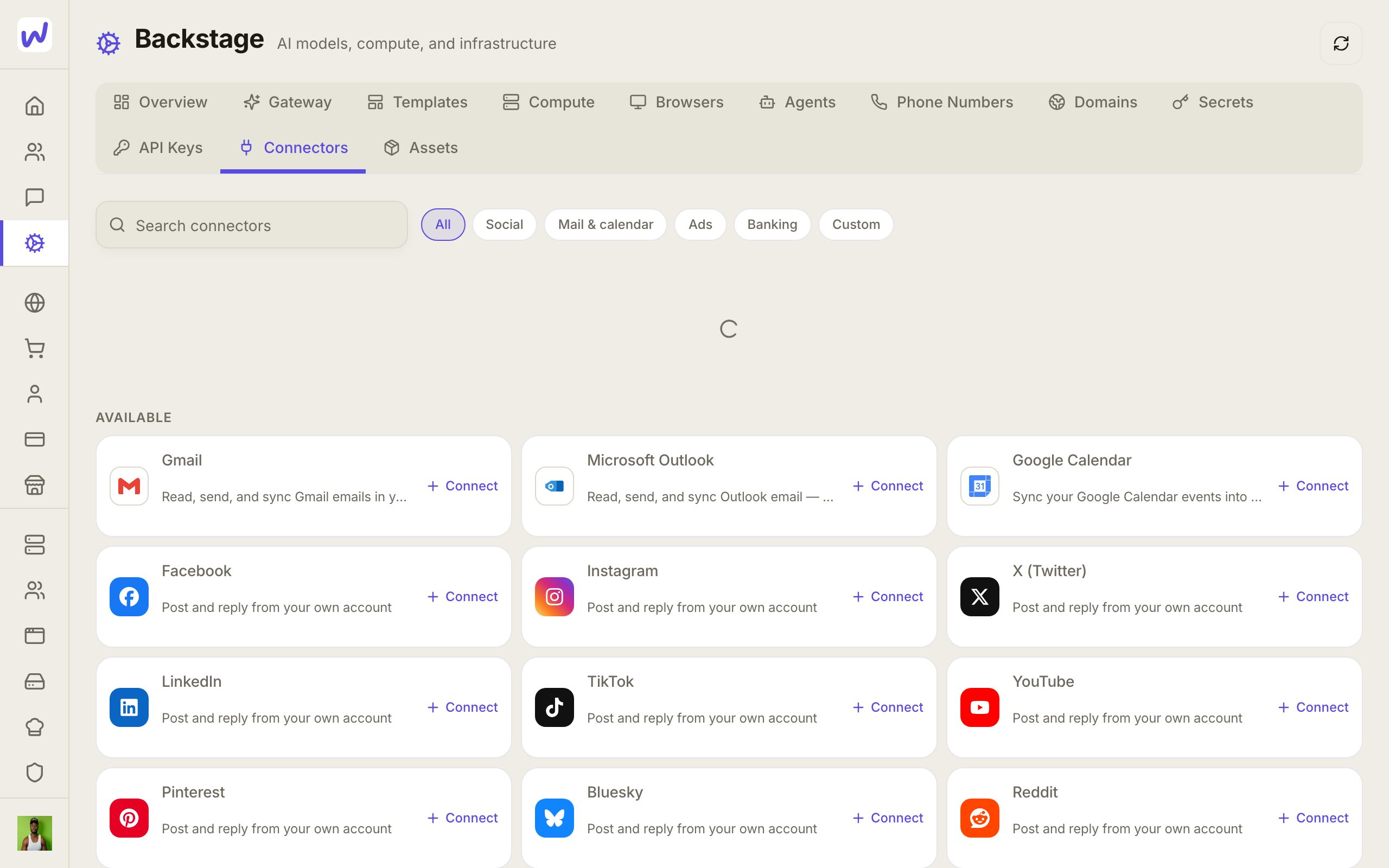Filter connectors by Social
Image resolution: width=1389 pixels, height=868 pixels.
tap(505, 225)
